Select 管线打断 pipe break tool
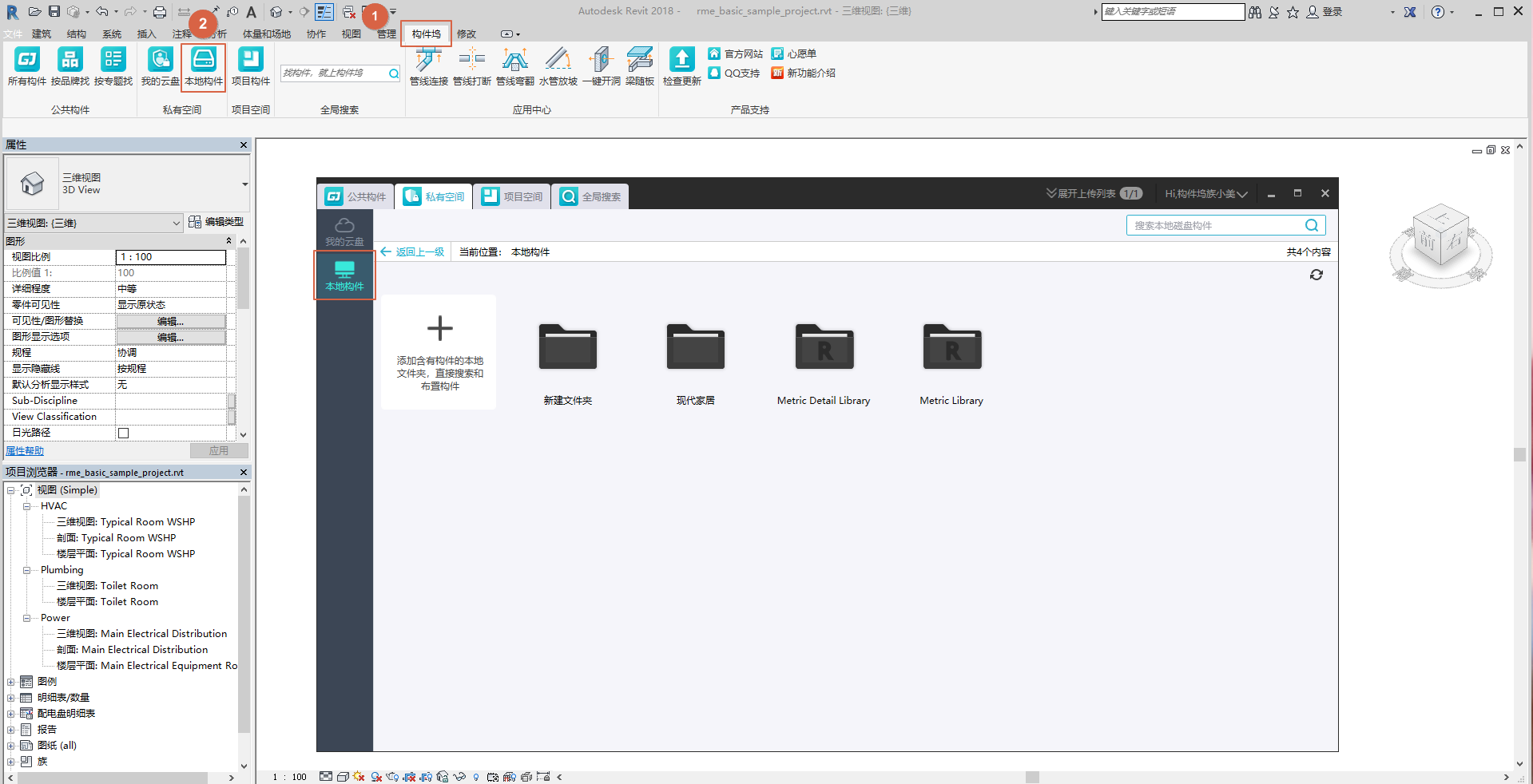The height and width of the screenshot is (784, 1533). [x=472, y=66]
